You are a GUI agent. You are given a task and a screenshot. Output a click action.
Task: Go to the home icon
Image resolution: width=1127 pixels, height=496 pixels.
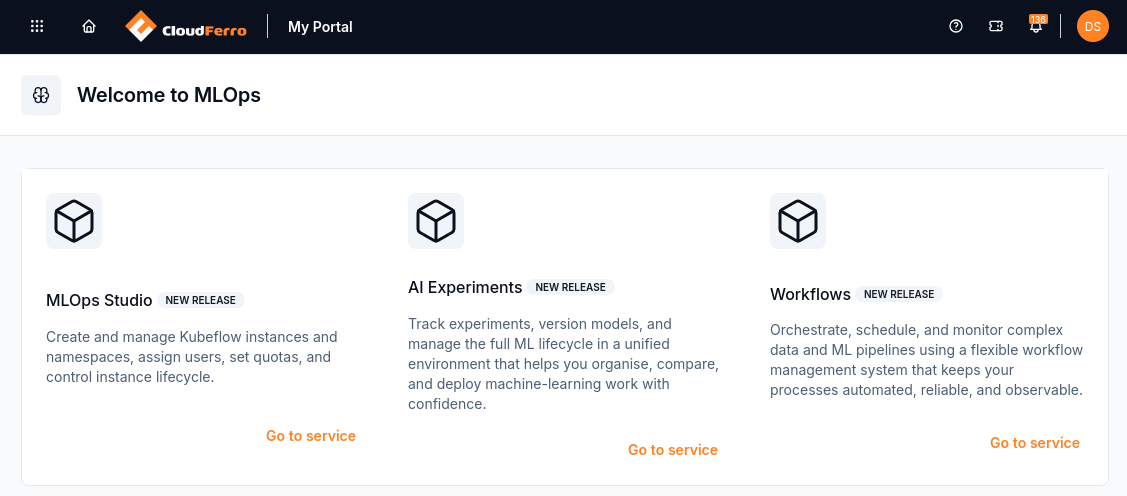pyautogui.click(x=89, y=27)
